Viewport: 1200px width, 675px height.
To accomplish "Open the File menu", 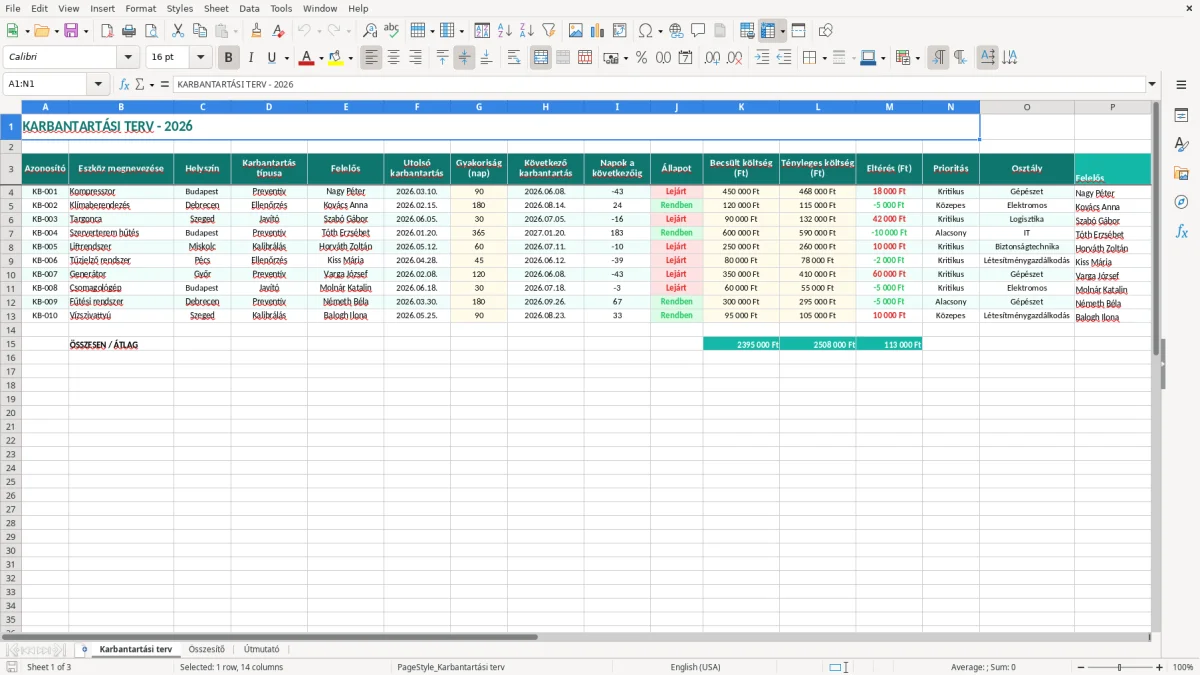I will [x=13, y=8].
